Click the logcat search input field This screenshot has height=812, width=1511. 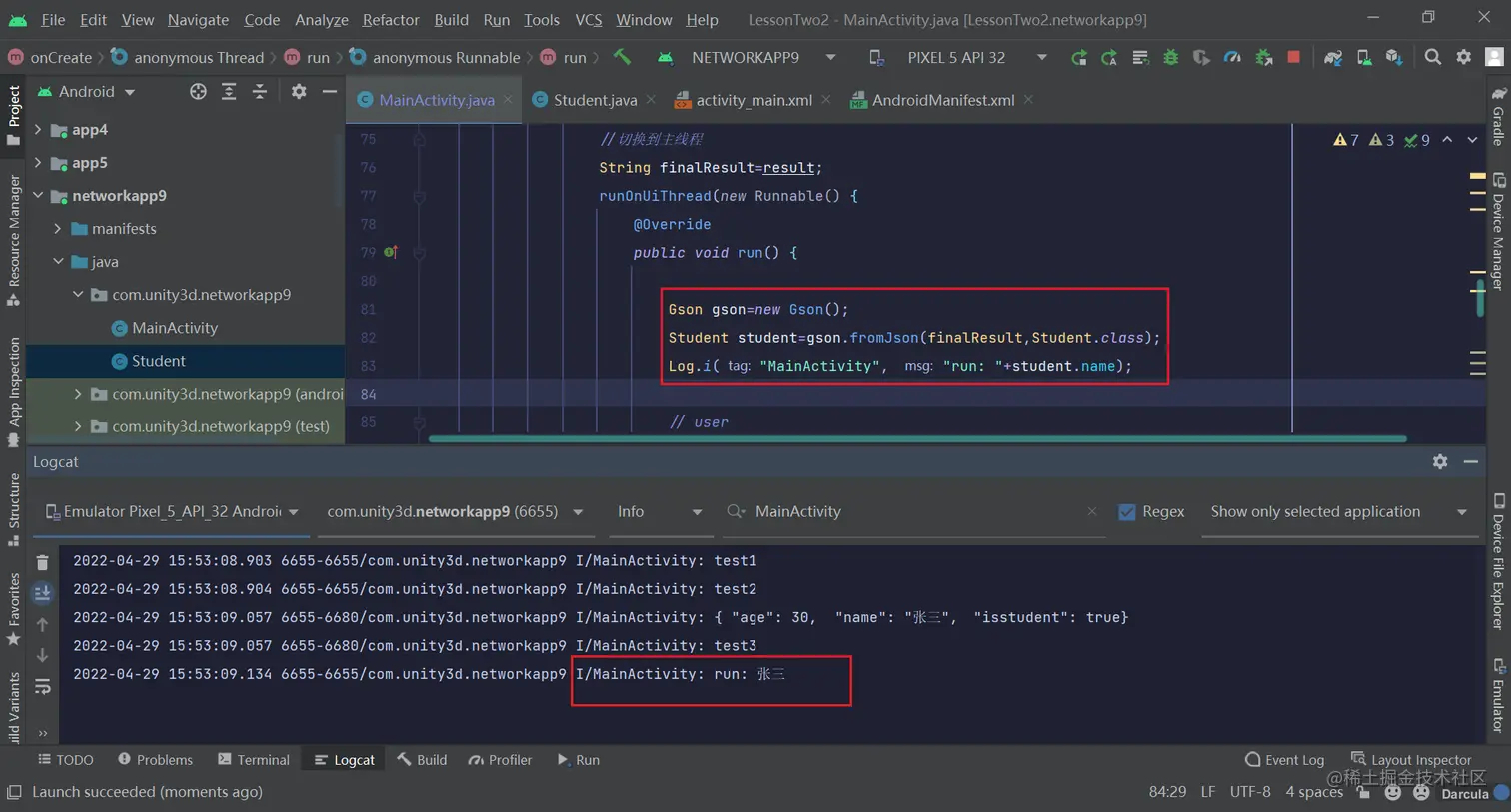(914, 512)
